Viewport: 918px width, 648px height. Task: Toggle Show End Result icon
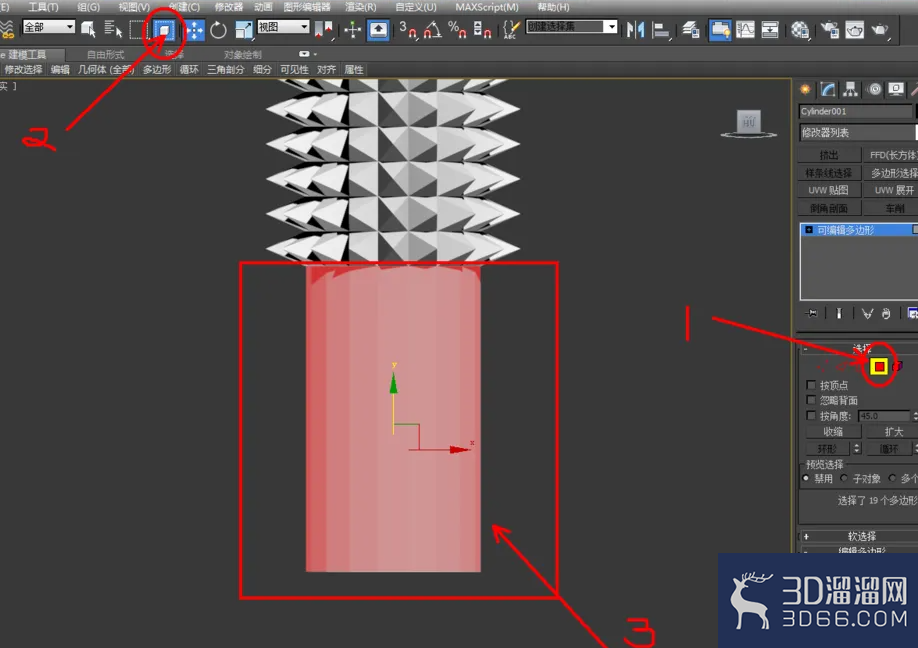pyautogui.click(x=839, y=313)
